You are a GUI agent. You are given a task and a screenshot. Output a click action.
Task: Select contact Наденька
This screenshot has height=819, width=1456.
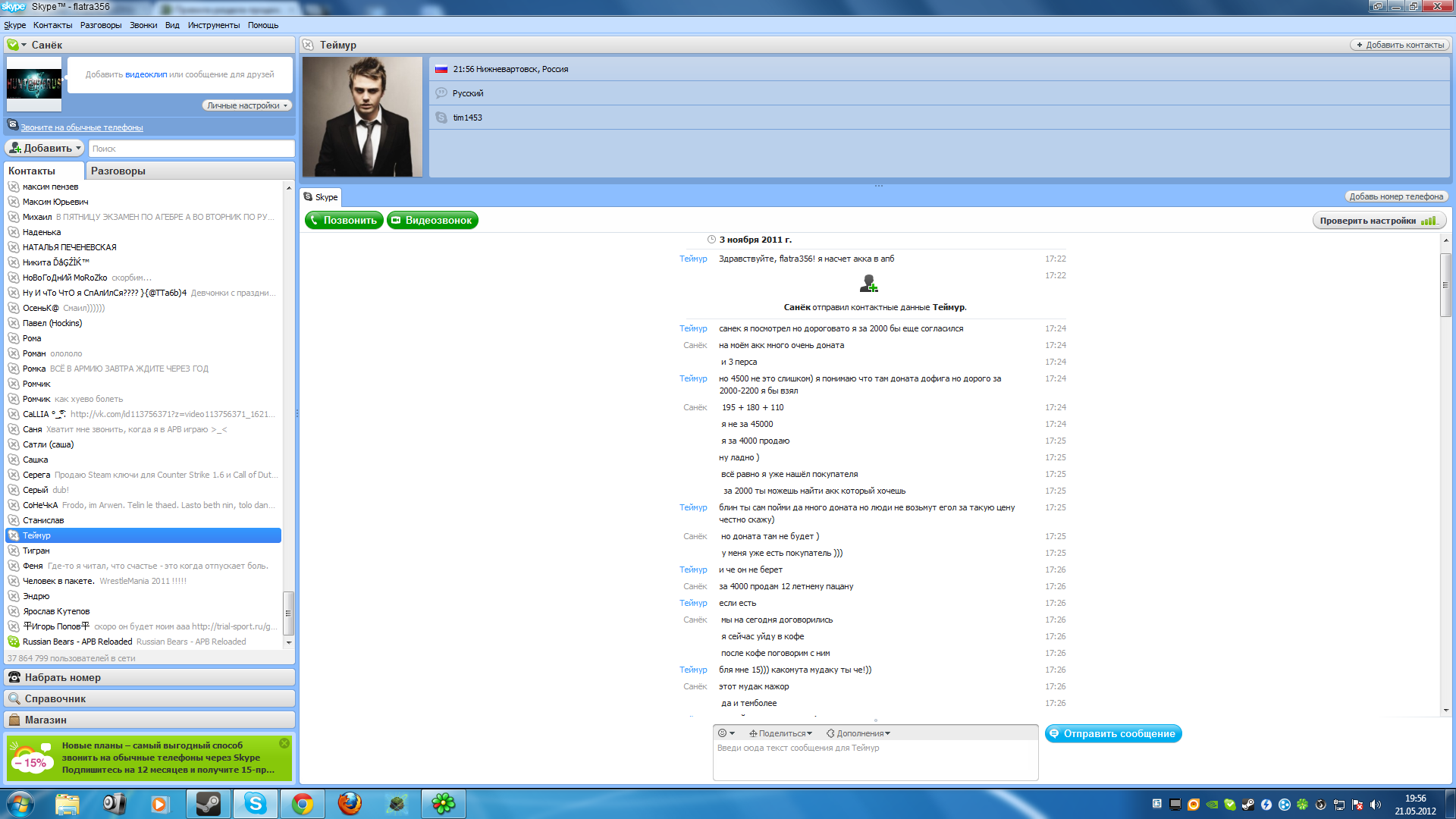[x=143, y=232]
